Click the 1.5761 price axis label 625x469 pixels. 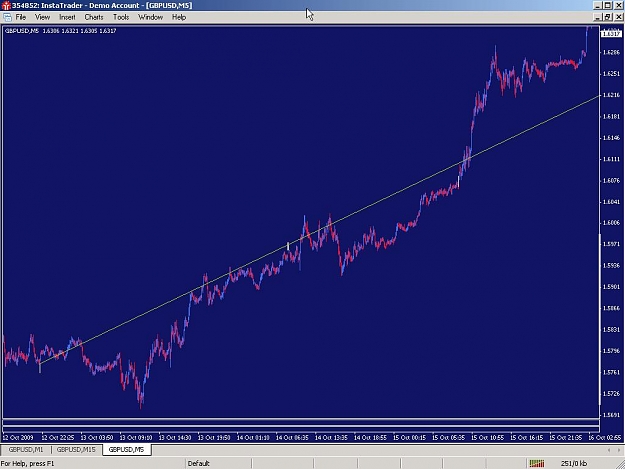pyautogui.click(x=611, y=372)
